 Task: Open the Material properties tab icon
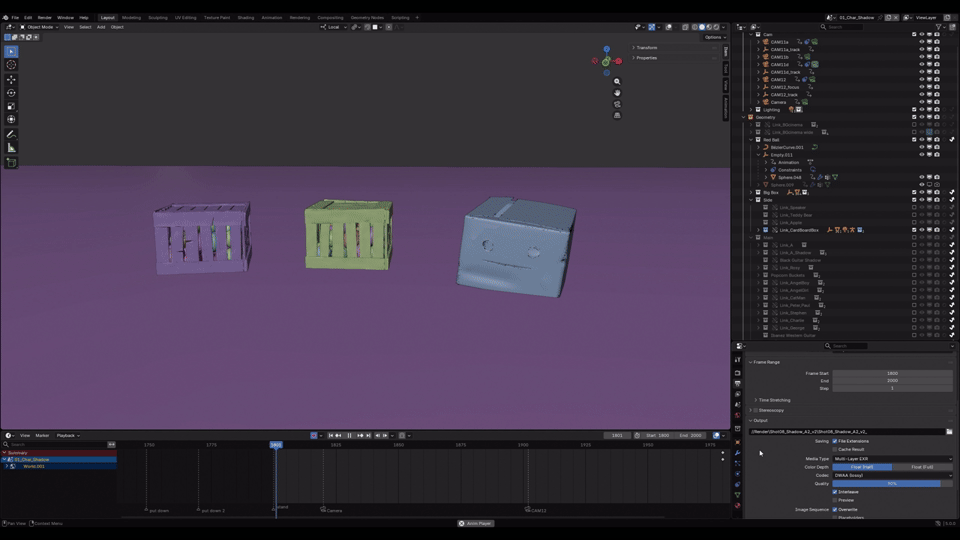[x=738, y=506]
